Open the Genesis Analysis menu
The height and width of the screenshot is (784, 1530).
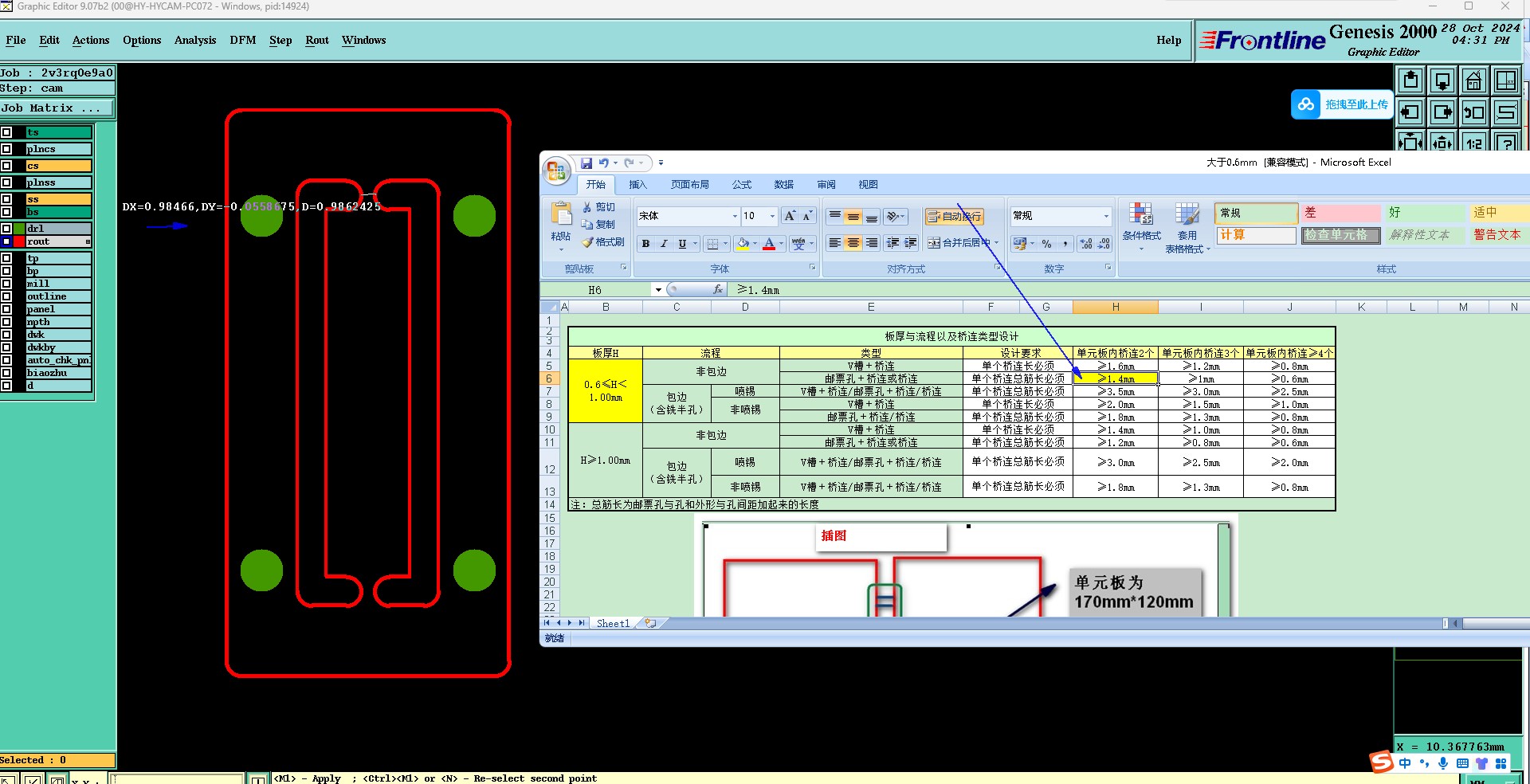pyautogui.click(x=195, y=40)
